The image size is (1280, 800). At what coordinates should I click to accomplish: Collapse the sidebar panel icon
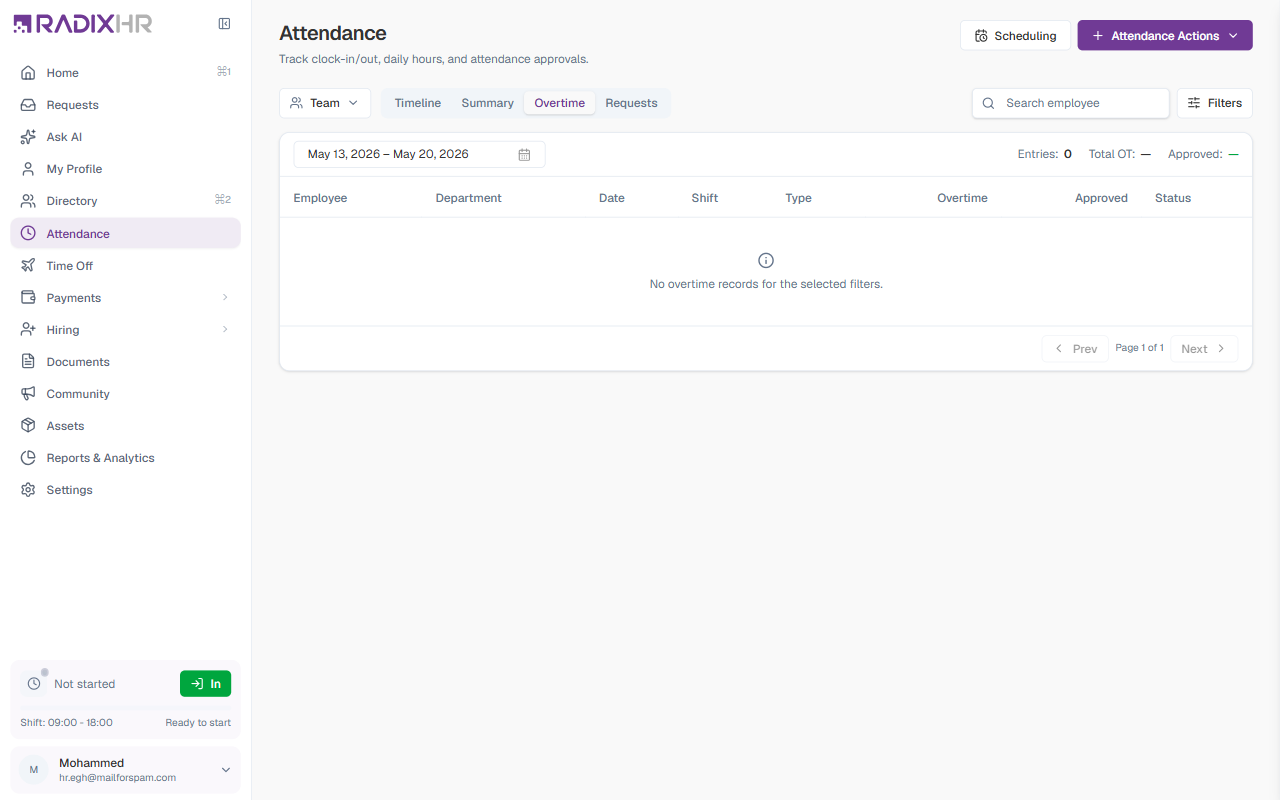pyautogui.click(x=224, y=24)
